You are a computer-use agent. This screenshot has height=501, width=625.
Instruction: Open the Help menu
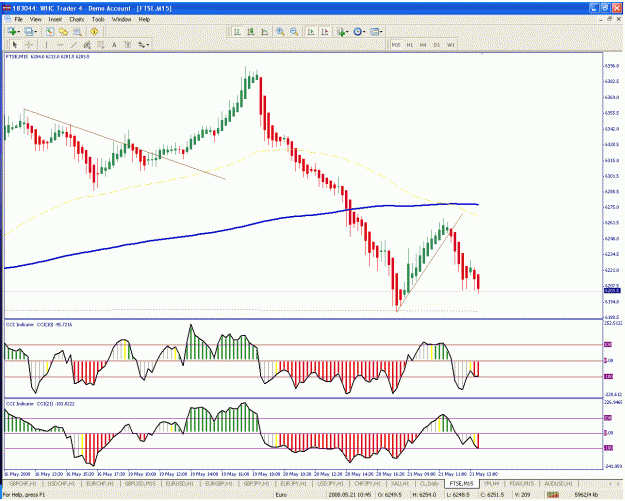pos(144,19)
